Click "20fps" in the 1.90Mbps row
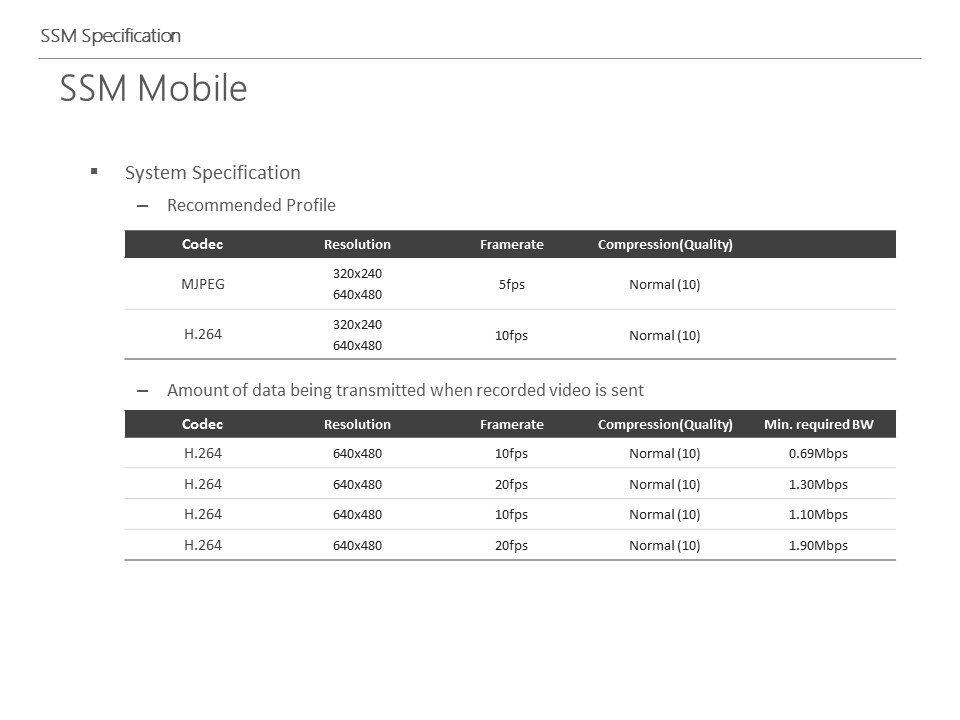 (512, 546)
